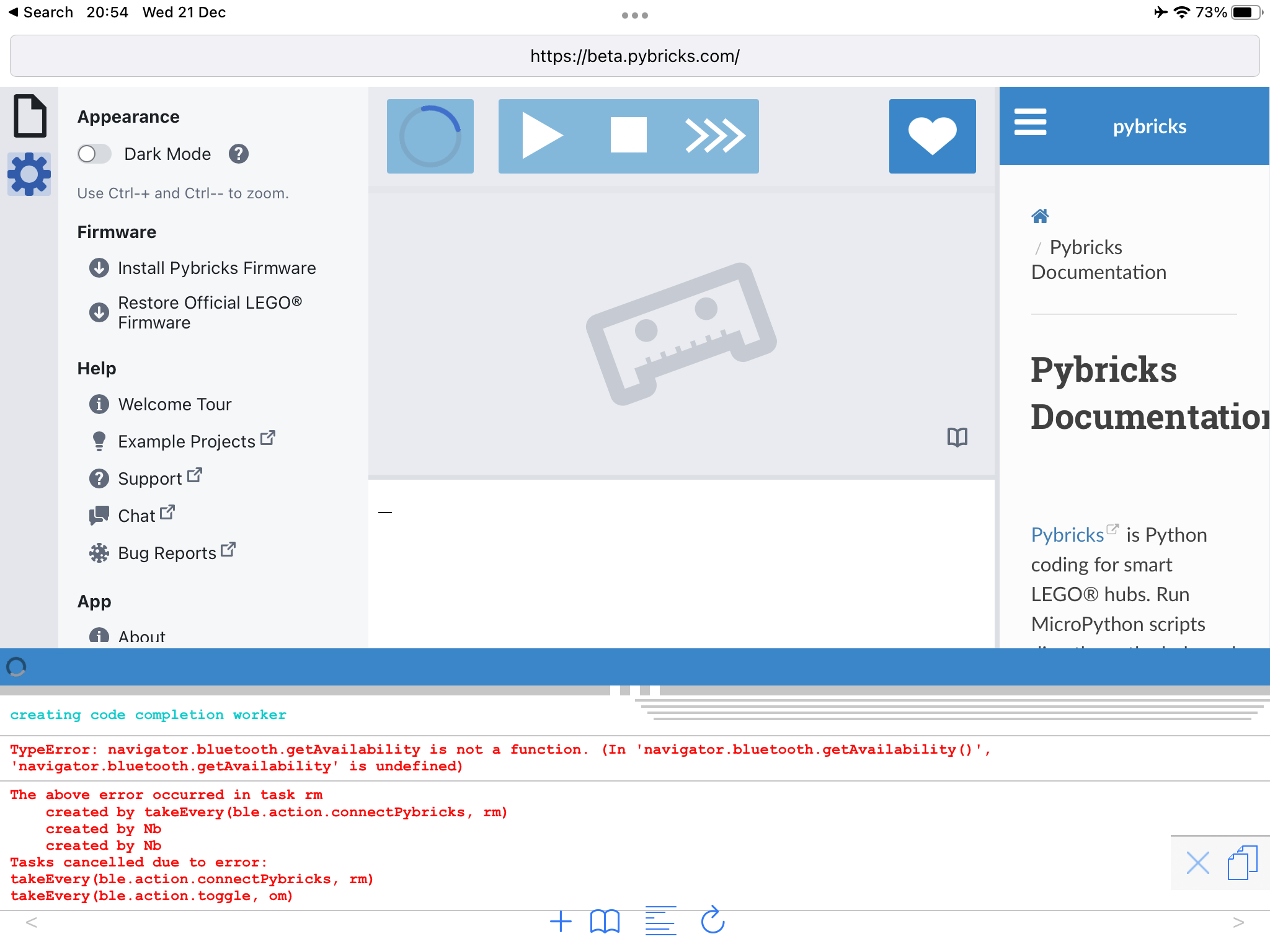Select the fast-forward arrows icon

tap(714, 135)
